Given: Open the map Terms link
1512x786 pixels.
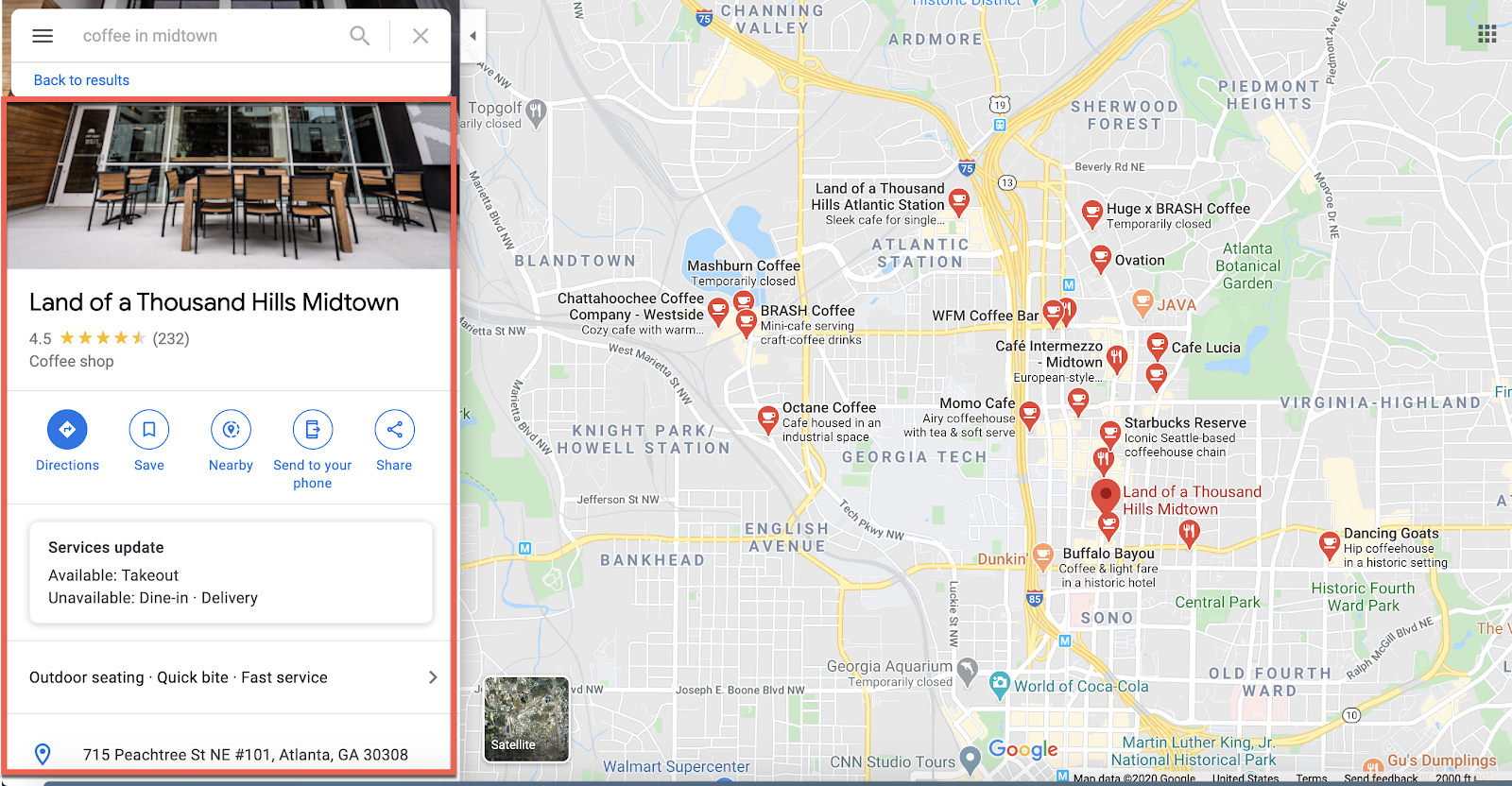Looking at the screenshot, I should pyautogui.click(x=1312, y=778).
